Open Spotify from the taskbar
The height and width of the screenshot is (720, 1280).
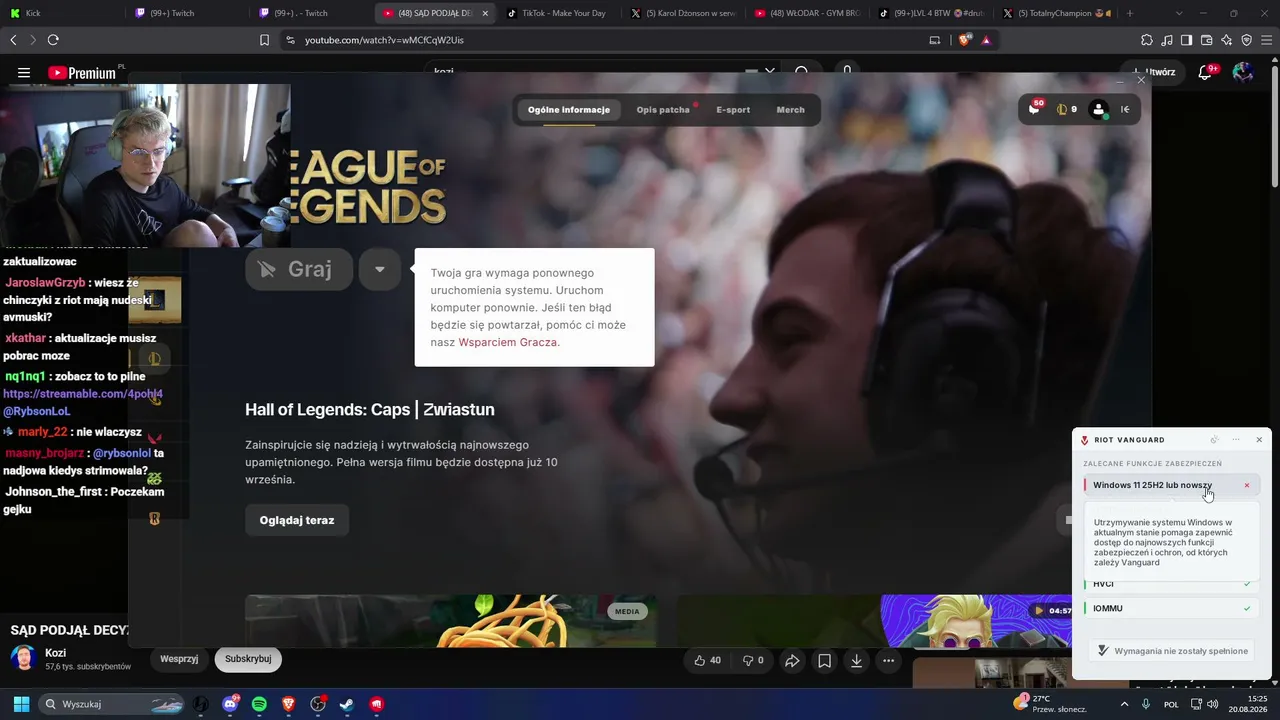click(259, 704)
